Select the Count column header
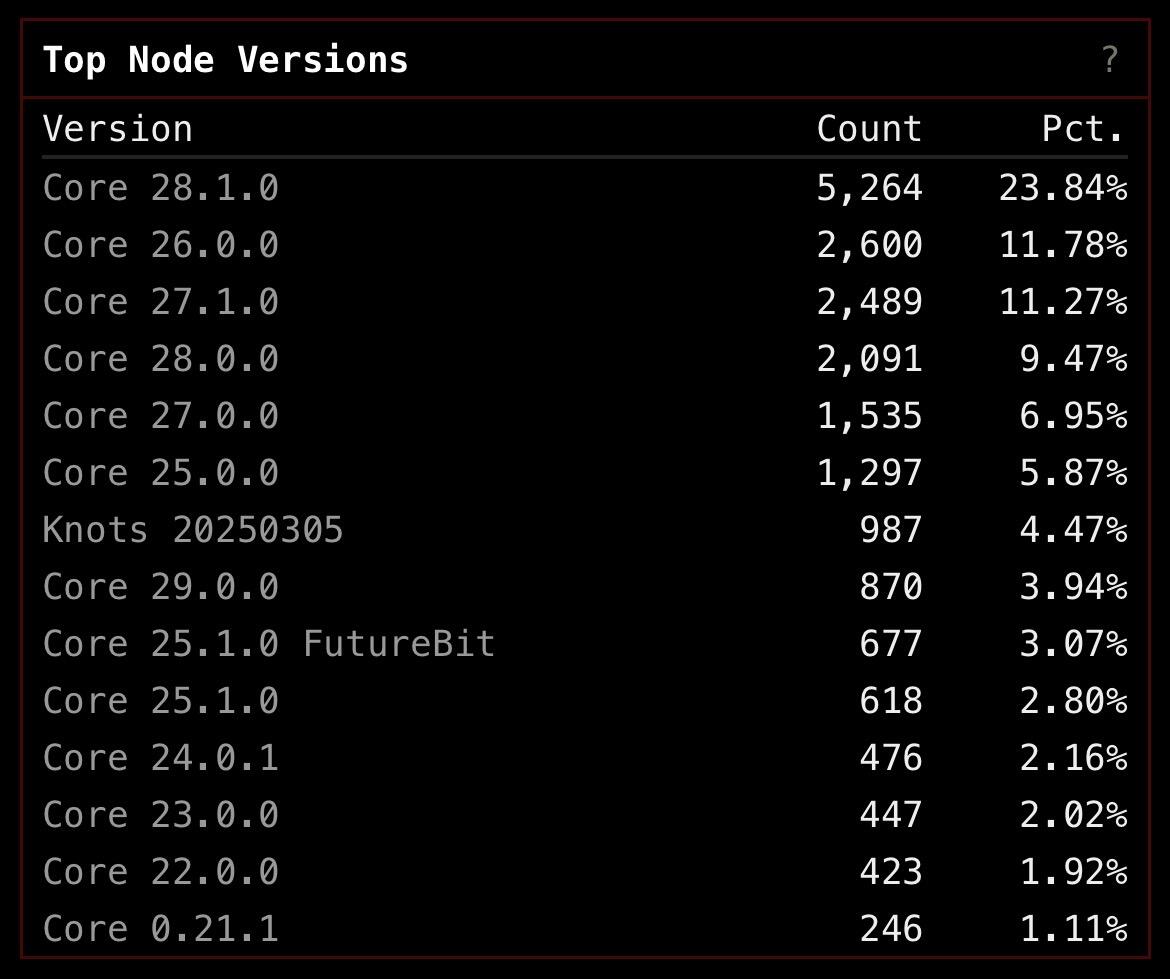 869,128
